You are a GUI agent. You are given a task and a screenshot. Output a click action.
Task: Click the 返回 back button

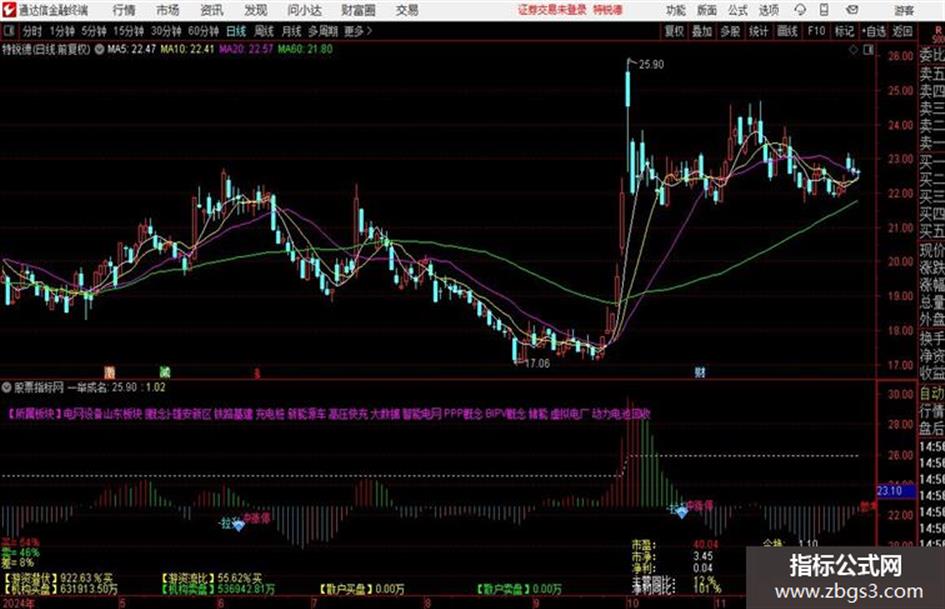[x=902, y=31]
